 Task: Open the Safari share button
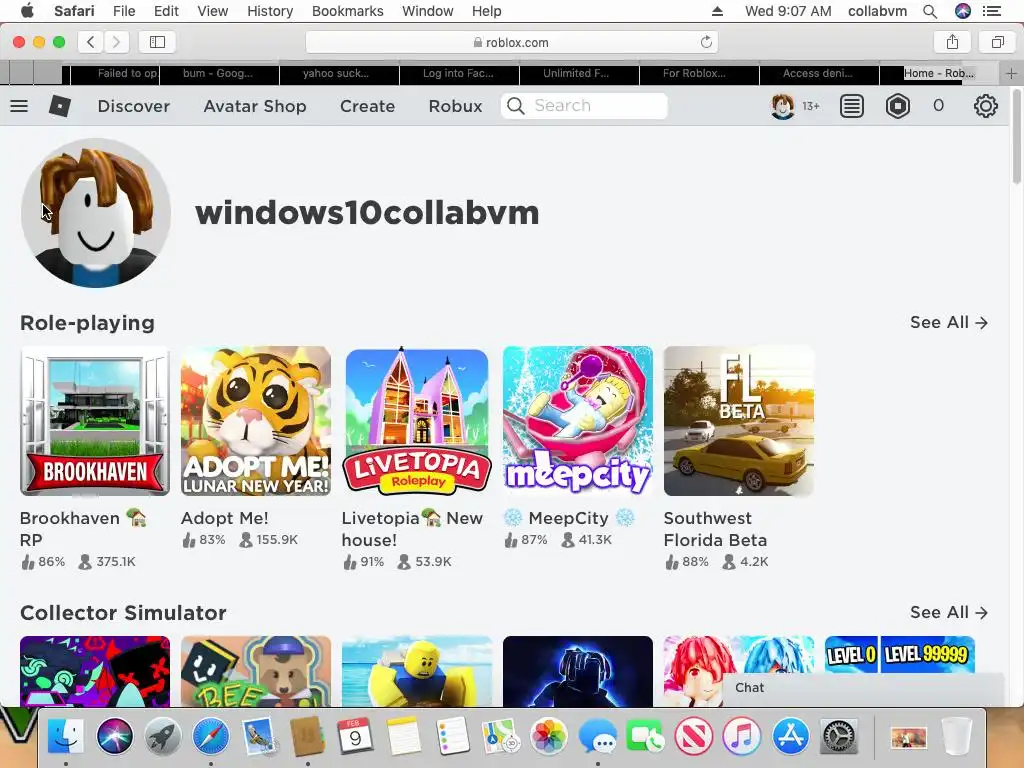click(952, 42)
